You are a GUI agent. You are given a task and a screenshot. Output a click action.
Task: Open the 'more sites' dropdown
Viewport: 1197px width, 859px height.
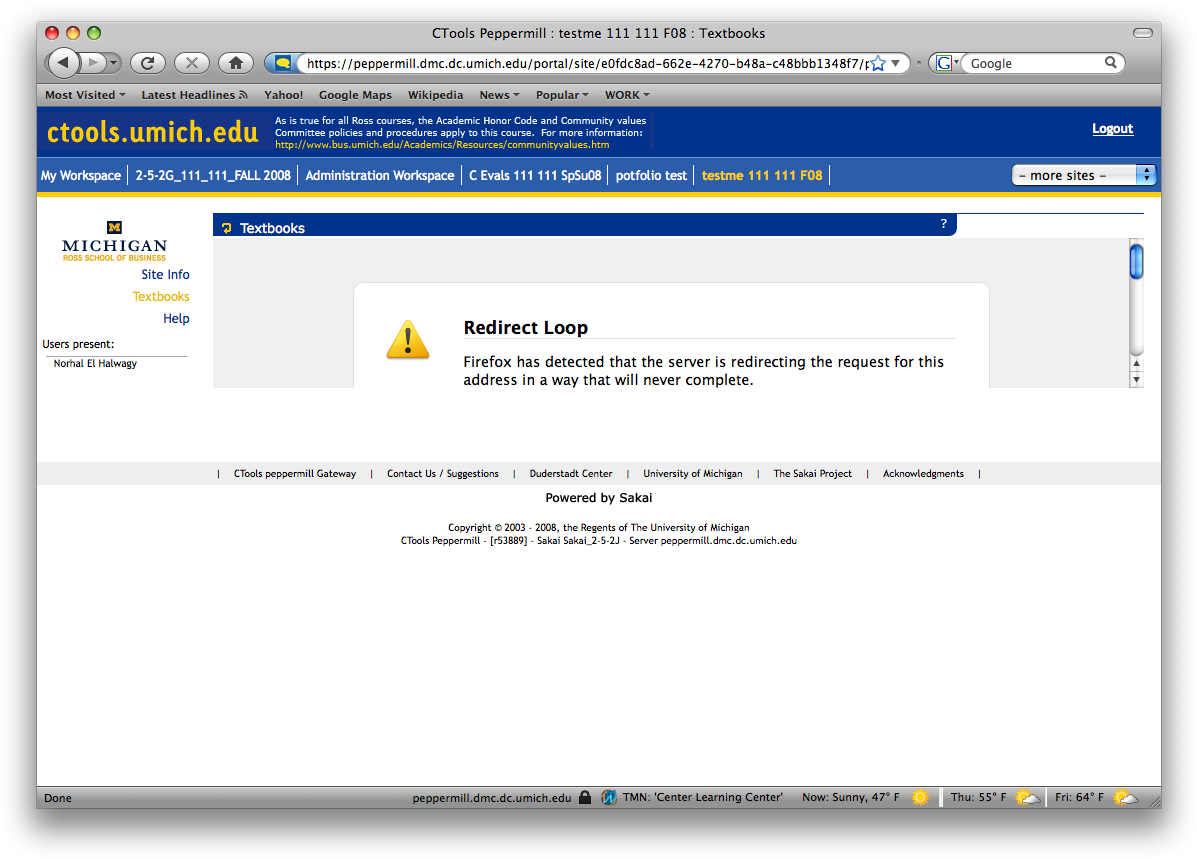point(1083,175)
